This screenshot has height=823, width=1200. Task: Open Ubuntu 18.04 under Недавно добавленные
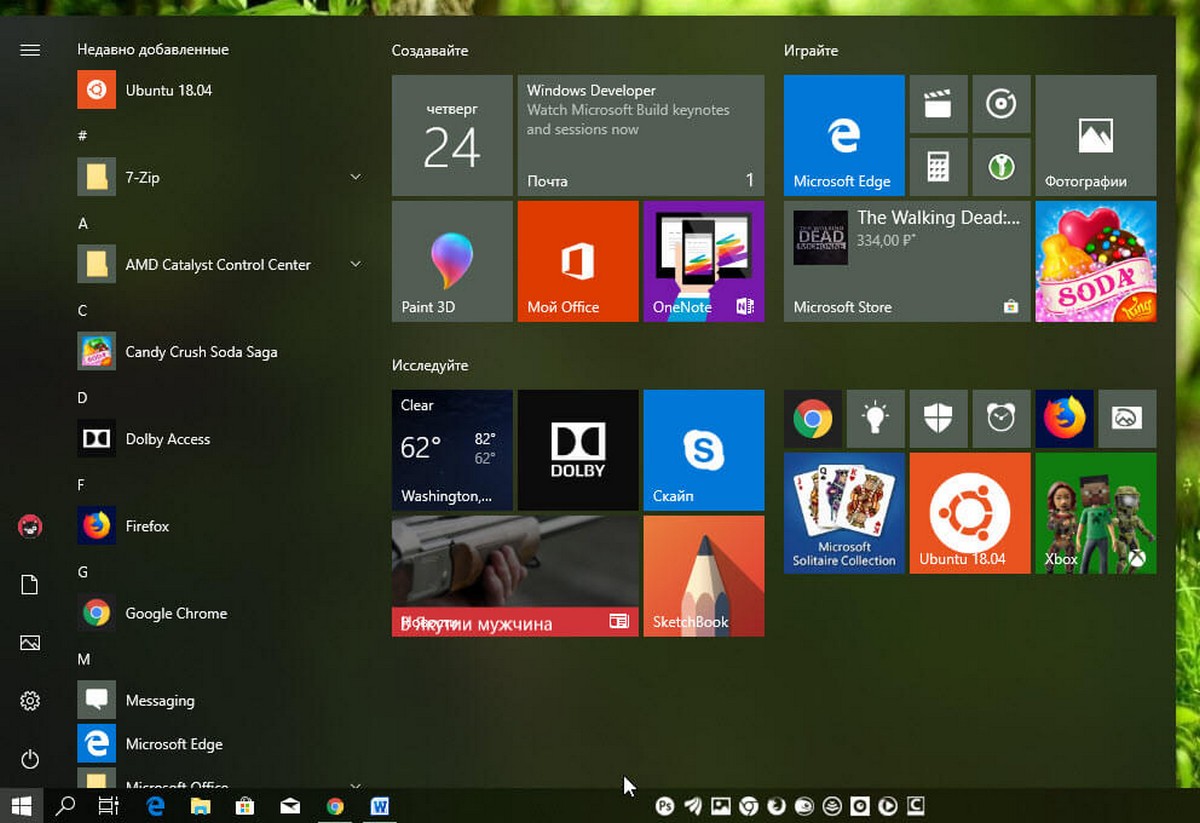click(220, 90)
